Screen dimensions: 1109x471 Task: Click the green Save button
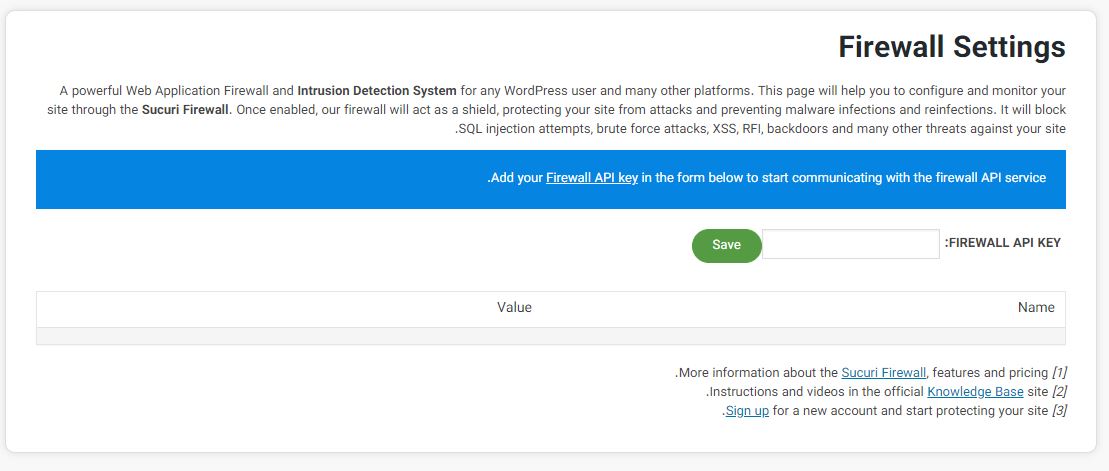pos(726,245)
